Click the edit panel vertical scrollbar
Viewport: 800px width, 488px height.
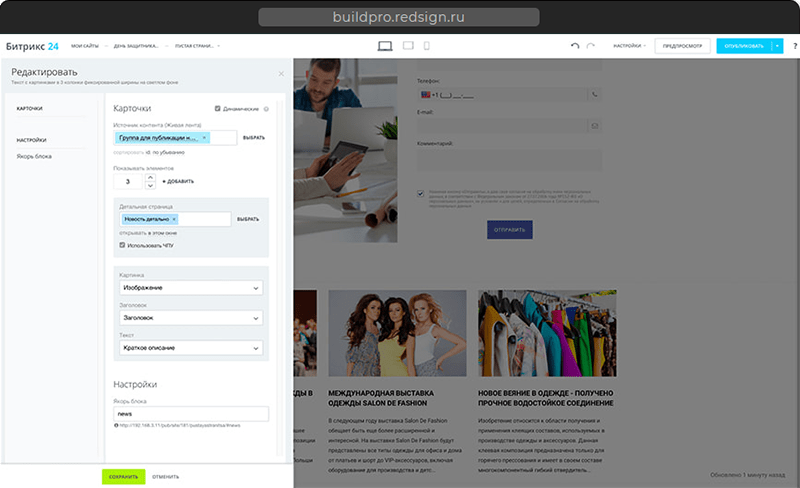pyautogui.click(x=280, y=276)
